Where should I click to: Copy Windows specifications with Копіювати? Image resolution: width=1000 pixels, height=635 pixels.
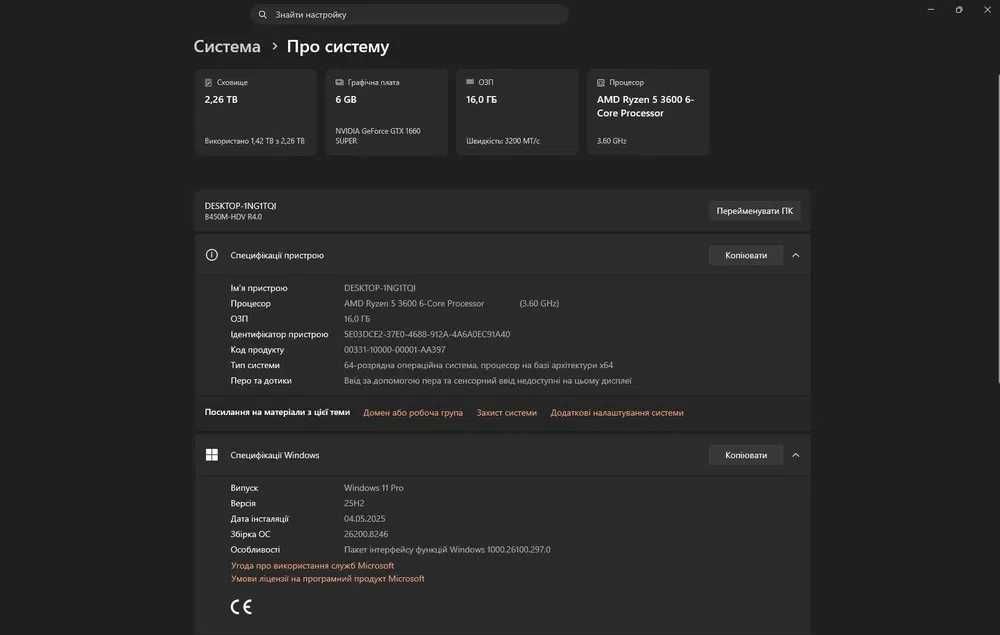[x=746, y=455]
